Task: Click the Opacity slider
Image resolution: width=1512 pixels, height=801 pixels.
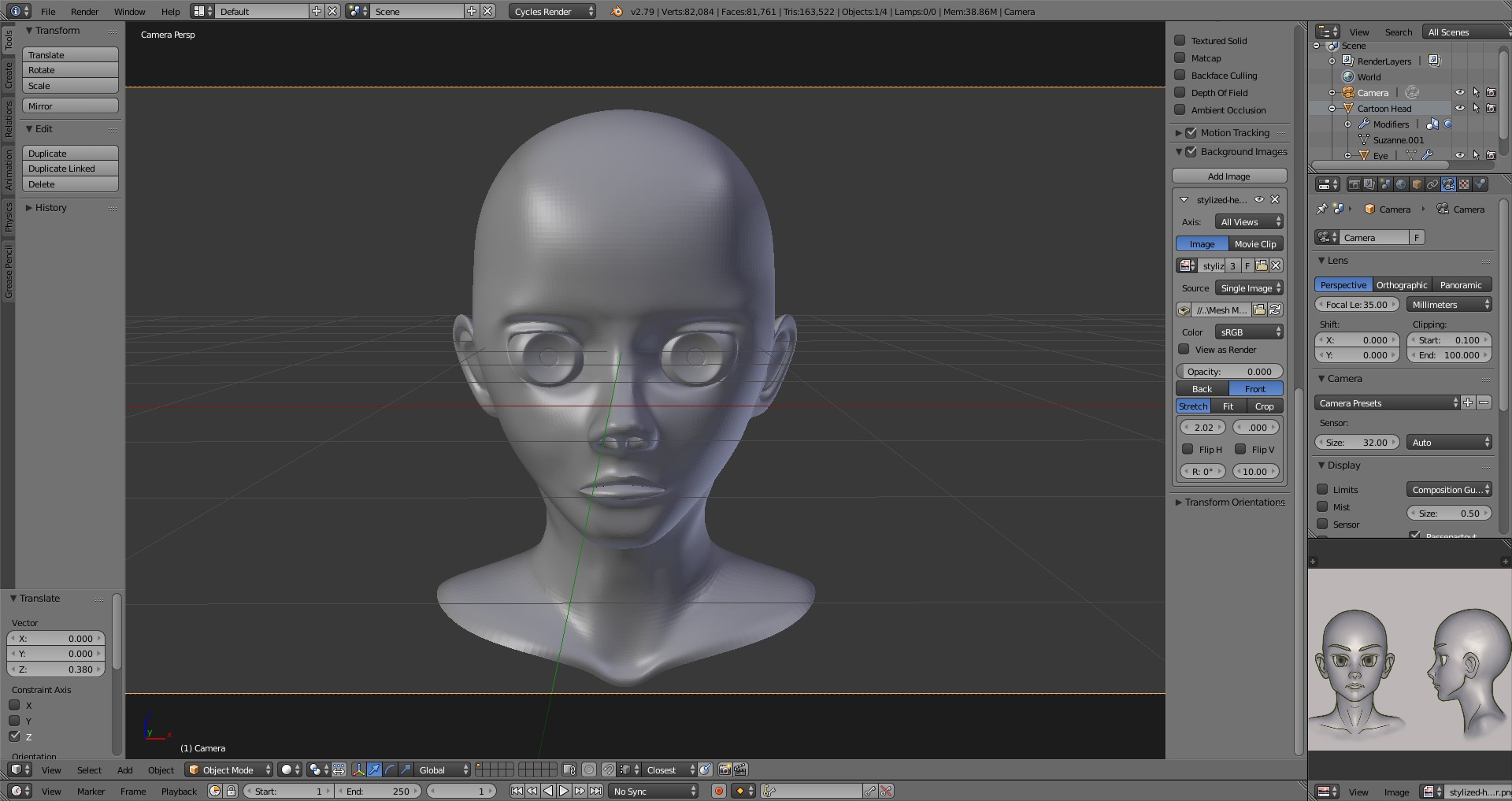Action: pyautogui.click(x=1228, y=372)
